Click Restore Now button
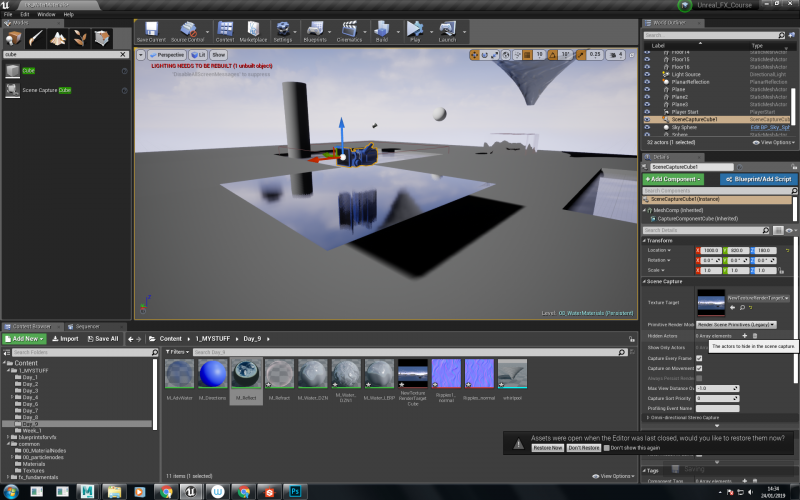Image resolution: width=800 pixels, height=500 pixels. click(x=547, y=448)
